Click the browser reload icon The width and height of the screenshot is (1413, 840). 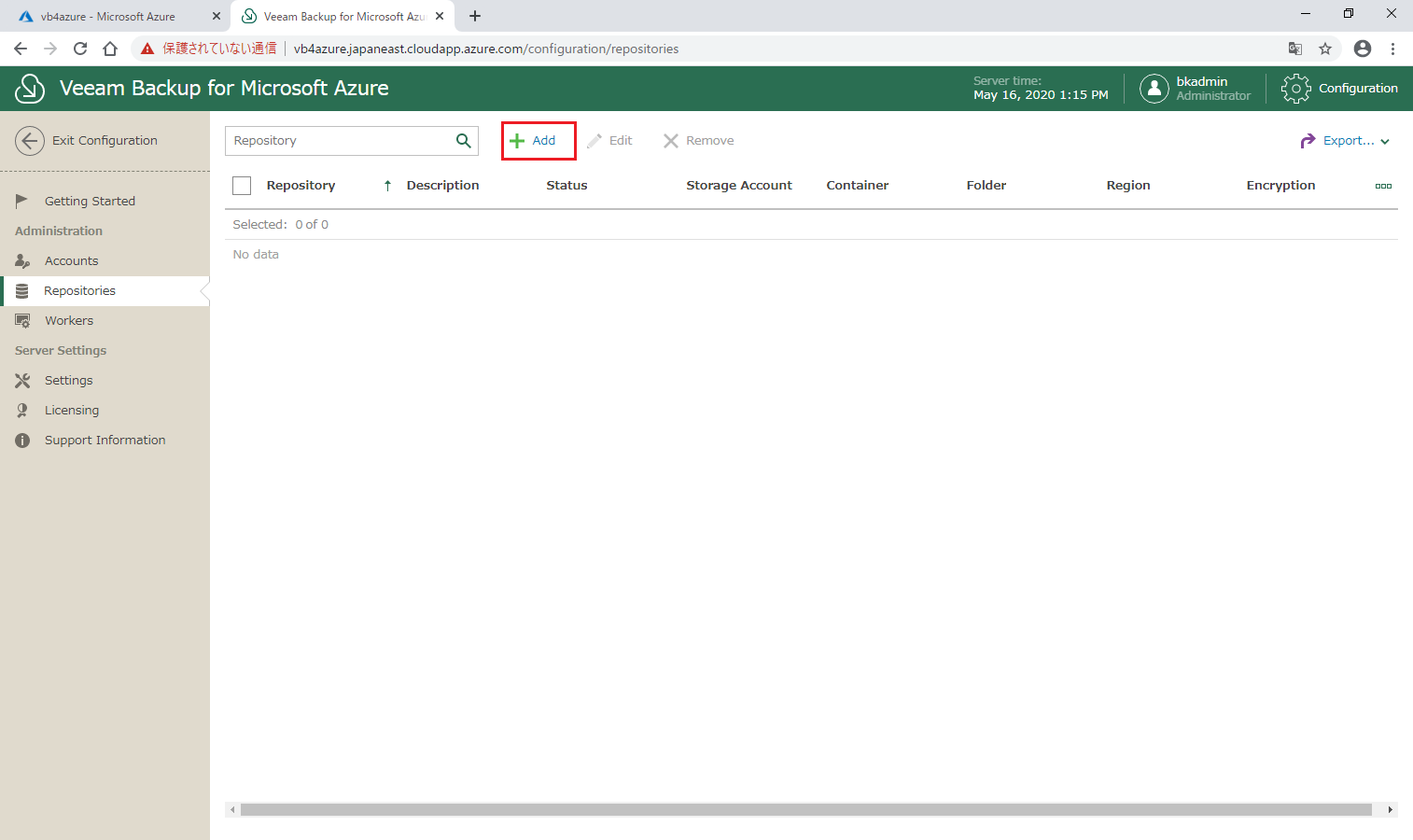coord(80,49)
